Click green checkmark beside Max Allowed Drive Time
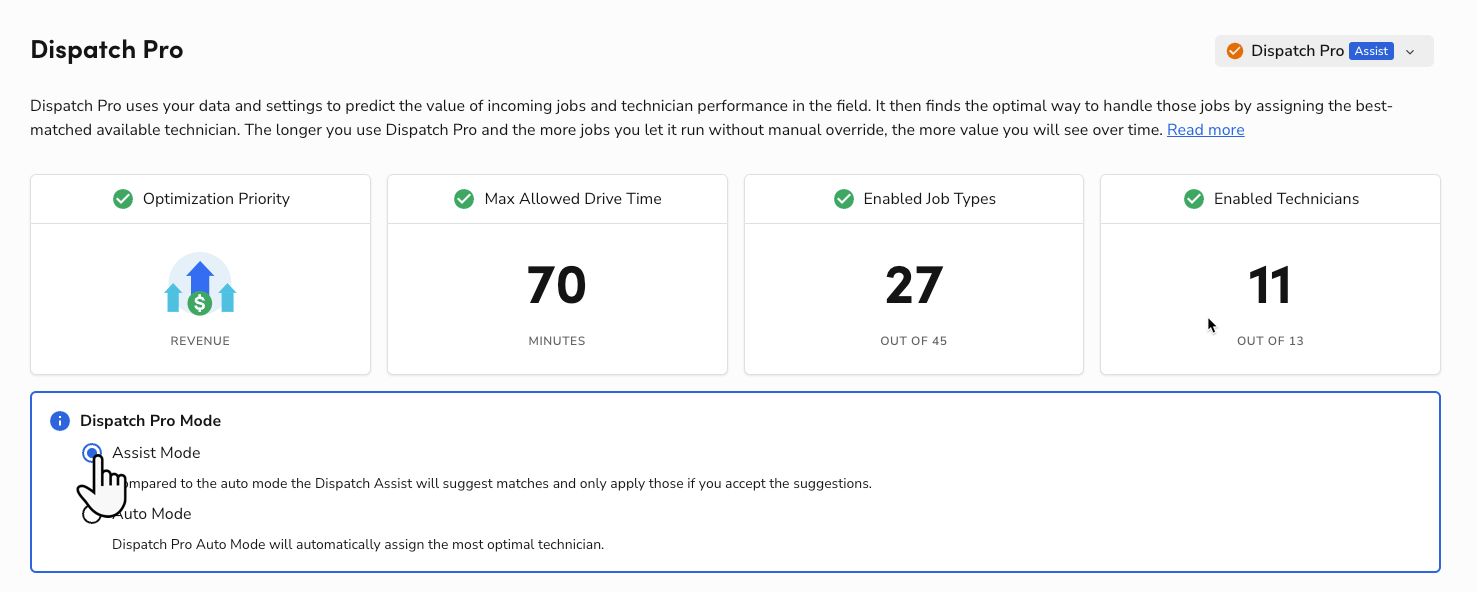Viewport: 1477px width, 592px height. (x=464, y=199)
